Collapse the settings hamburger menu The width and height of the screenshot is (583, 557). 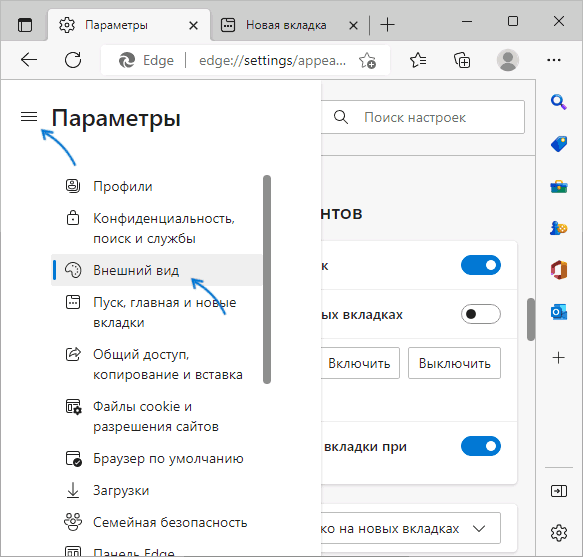click(x=29, y=116)
